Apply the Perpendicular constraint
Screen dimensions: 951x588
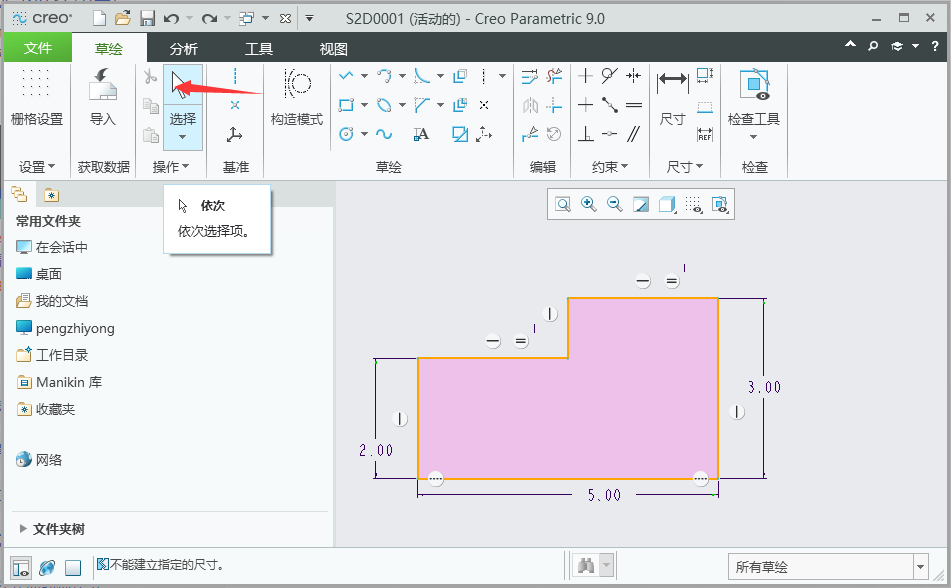[x=585, y=134]
